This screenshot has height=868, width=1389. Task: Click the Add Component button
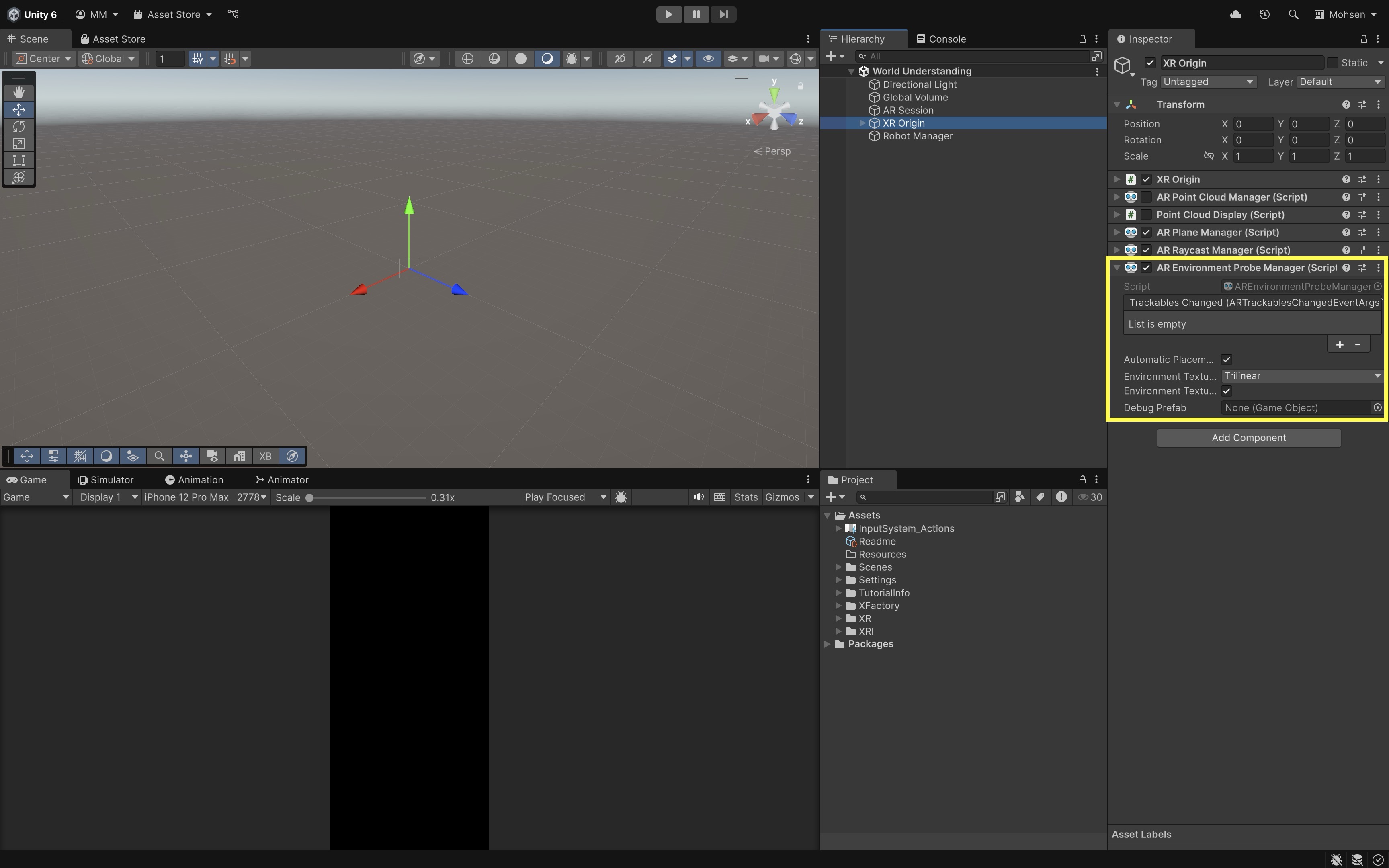[1248, 438]
